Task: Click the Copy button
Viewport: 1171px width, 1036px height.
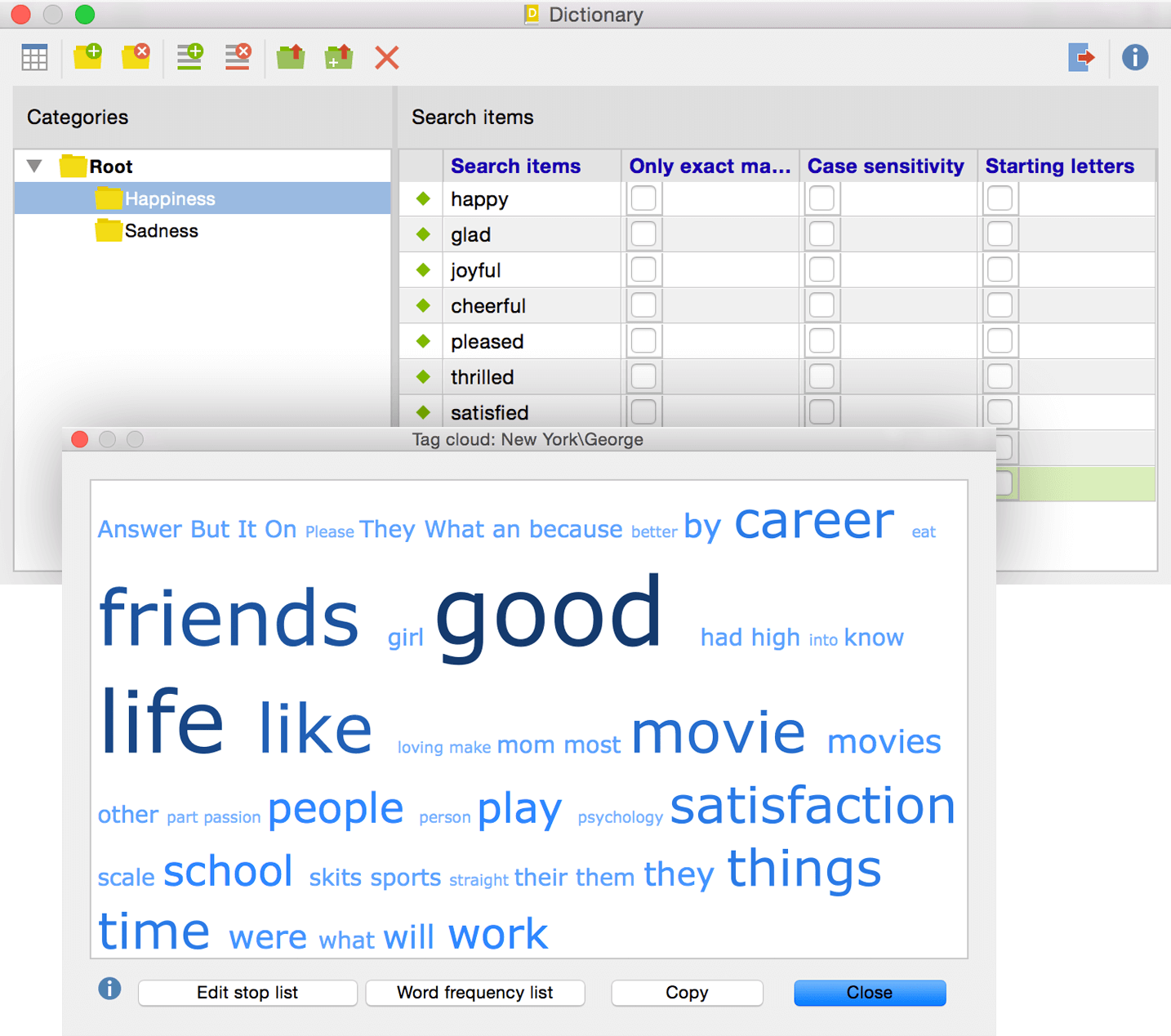Action: (x=687, y=993)
